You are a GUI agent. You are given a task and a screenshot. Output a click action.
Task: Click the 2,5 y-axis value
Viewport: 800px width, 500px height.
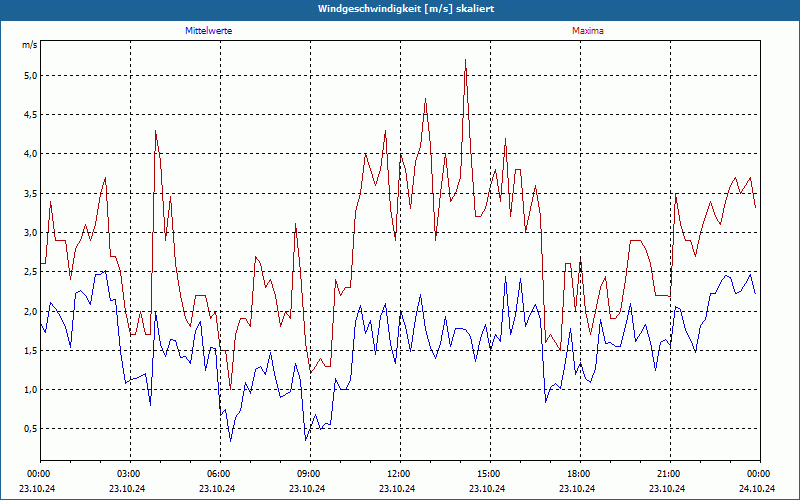(x=31, y=272)
